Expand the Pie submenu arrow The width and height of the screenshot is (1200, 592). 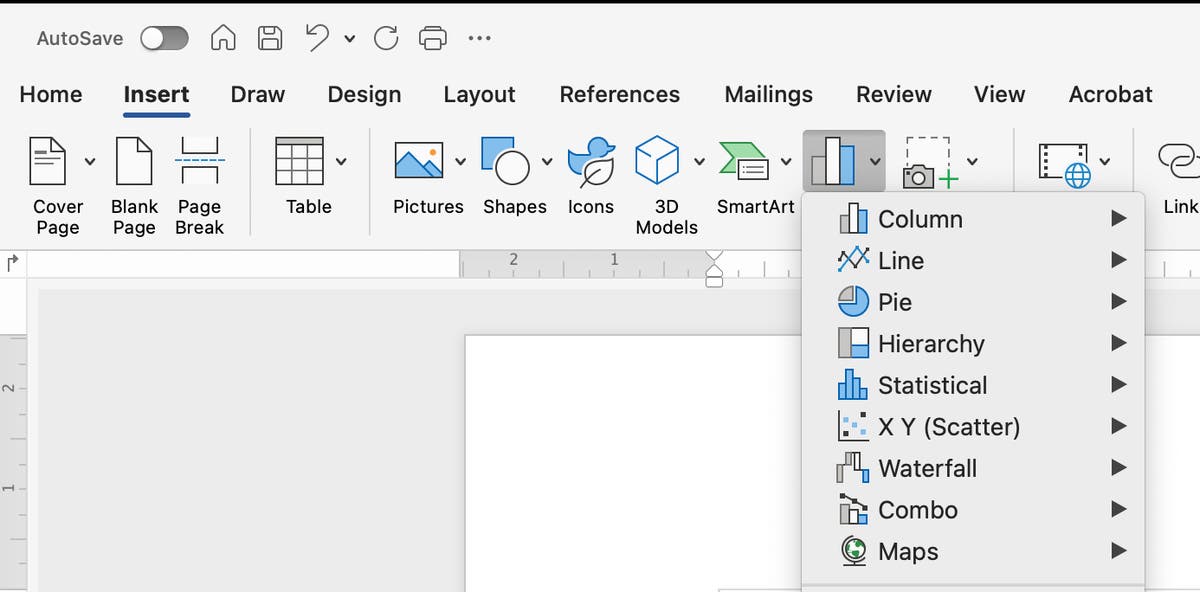1119,302
